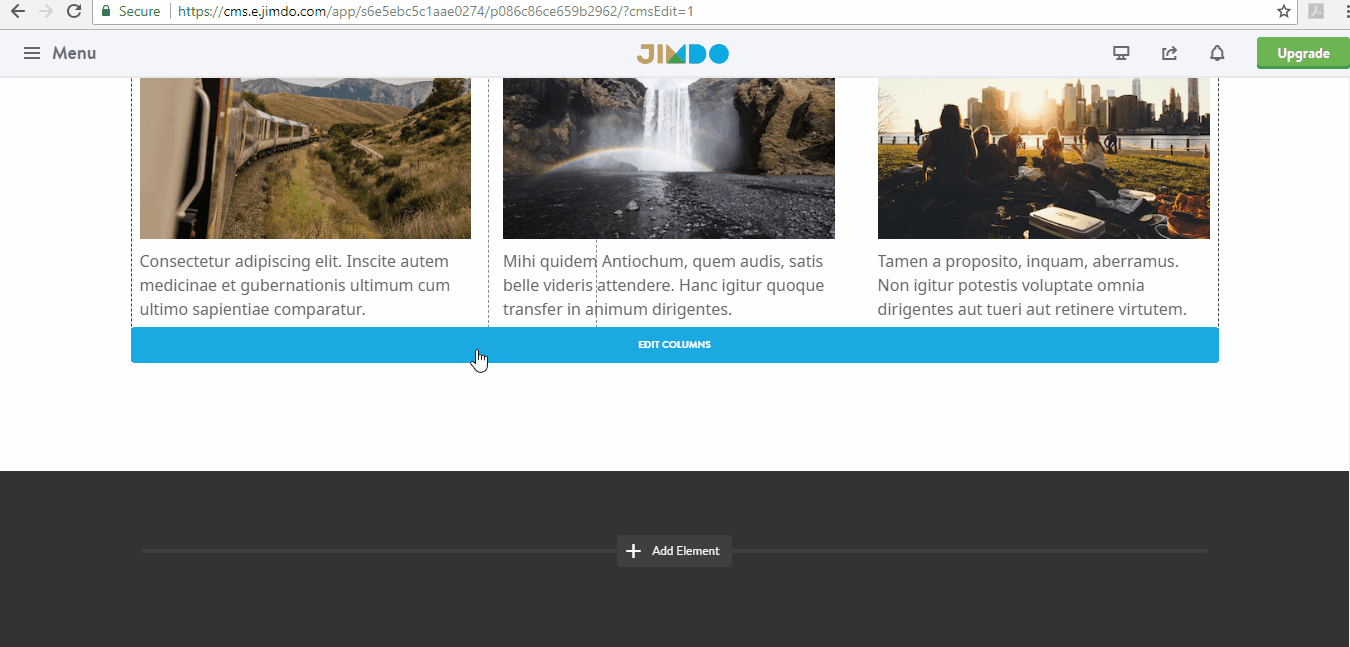Click the share icon
This screenshot has height=647, width=1350.
coord(1169,53)
